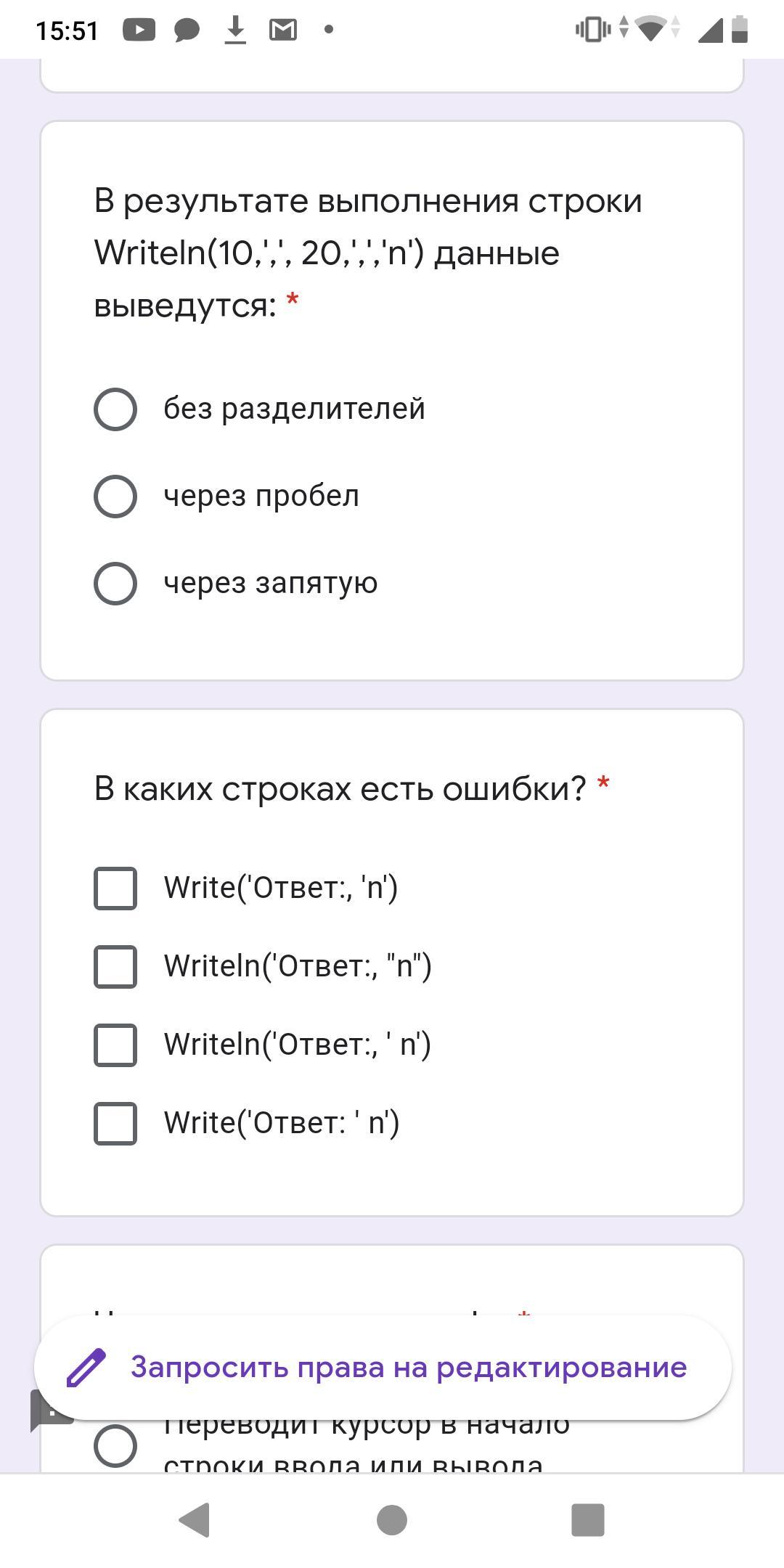Check the Writeln('Ответ:, ' n') box
The height and width of the screenshot is (1568, 784).
tap(115, 1045)
